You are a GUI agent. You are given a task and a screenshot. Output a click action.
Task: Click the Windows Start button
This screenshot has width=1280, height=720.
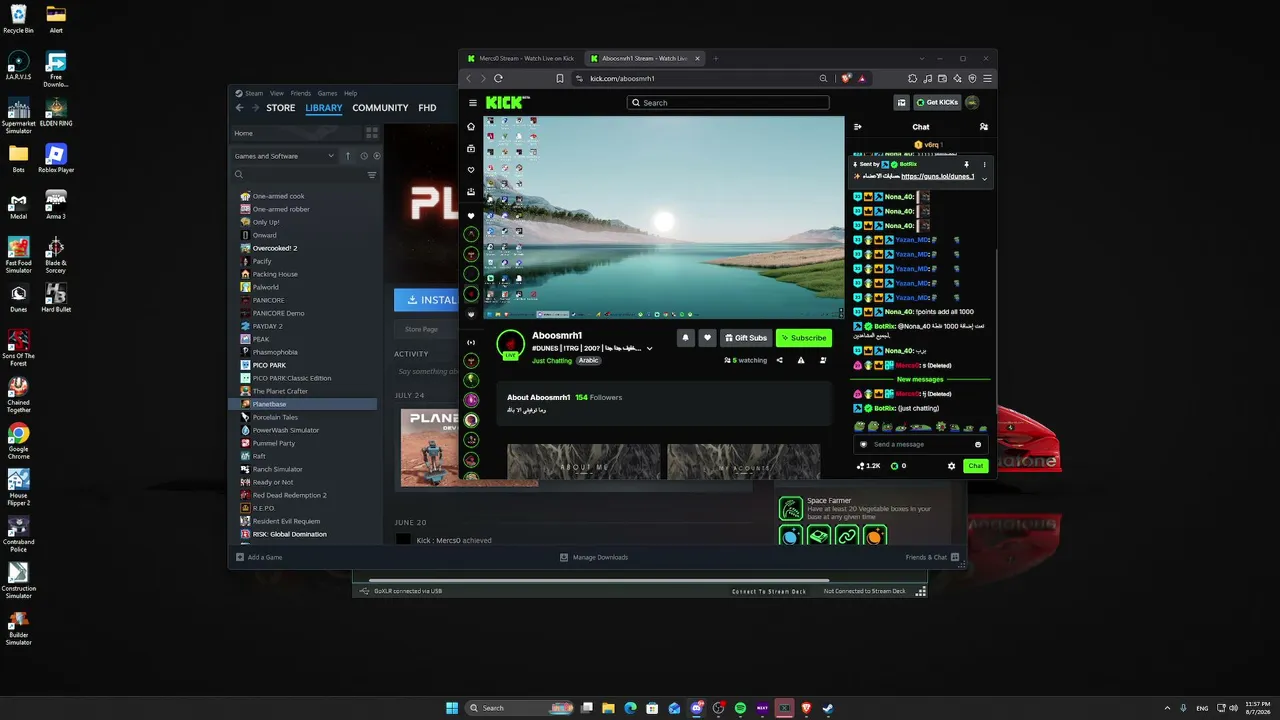[452, 708]
